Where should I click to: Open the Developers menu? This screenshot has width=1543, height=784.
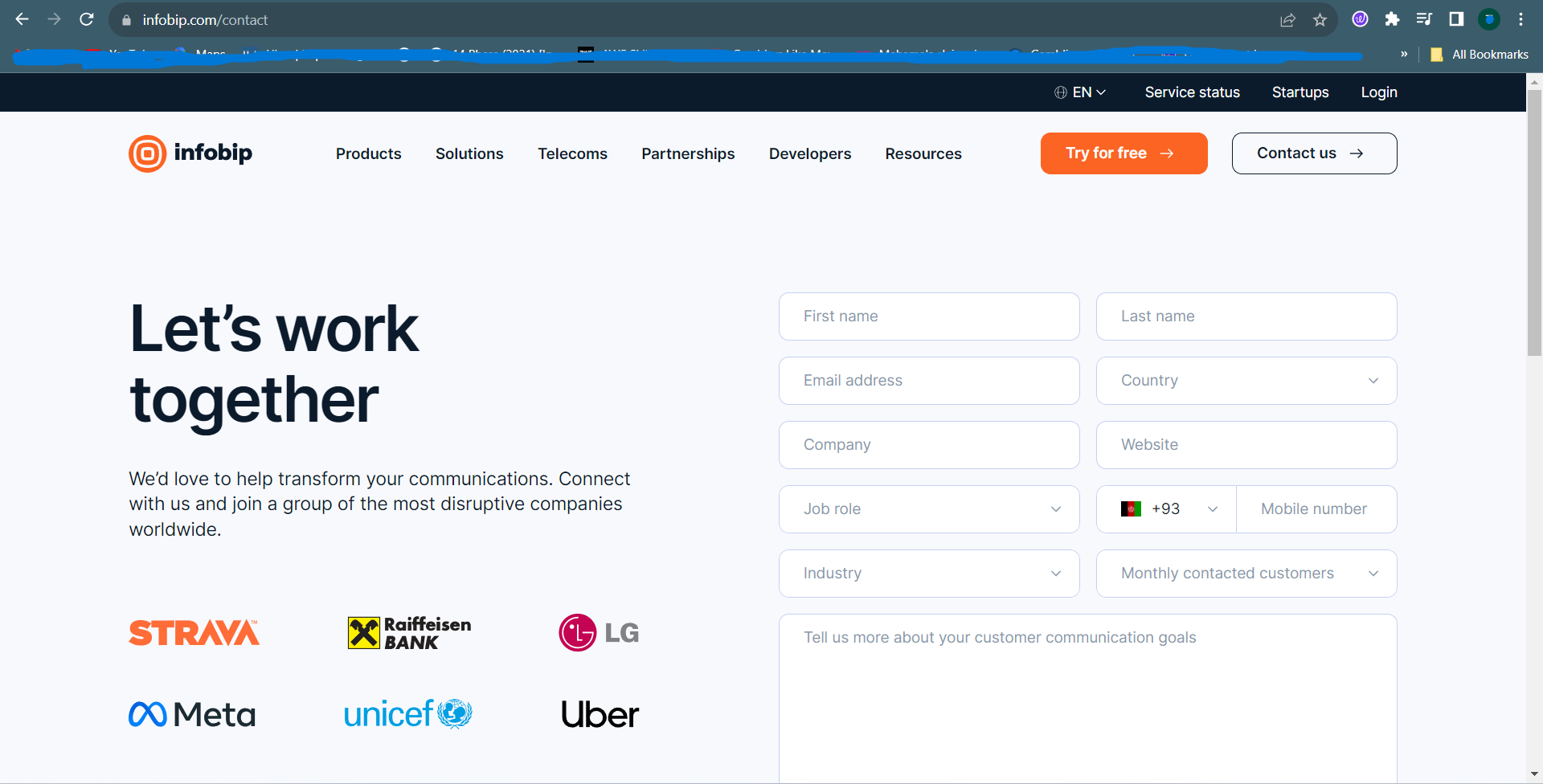pos(810,153)
